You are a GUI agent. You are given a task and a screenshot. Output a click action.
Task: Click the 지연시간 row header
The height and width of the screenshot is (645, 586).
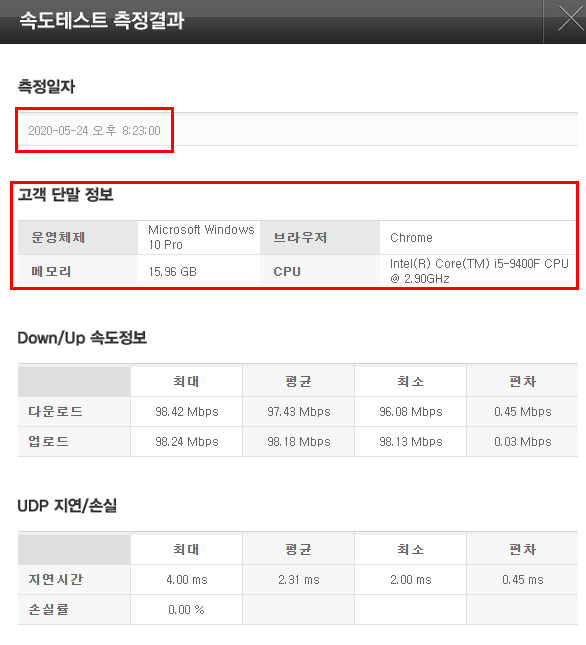tap(74, 580)
